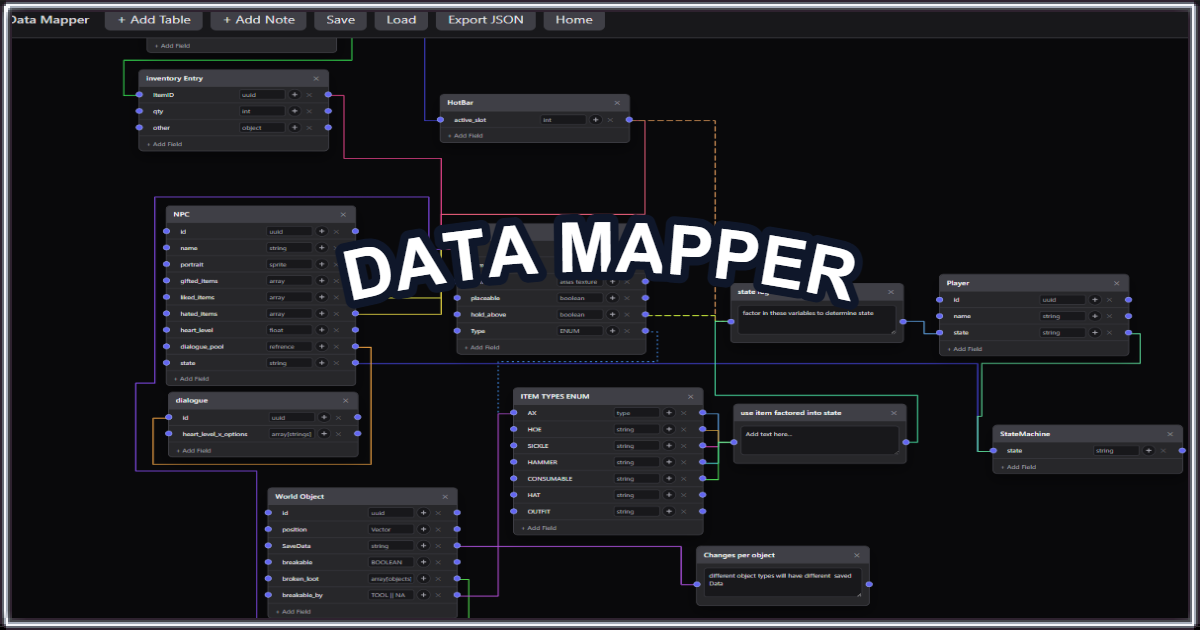Close the use item factored into state note
1200x630 pixels.
coord(893,412)
